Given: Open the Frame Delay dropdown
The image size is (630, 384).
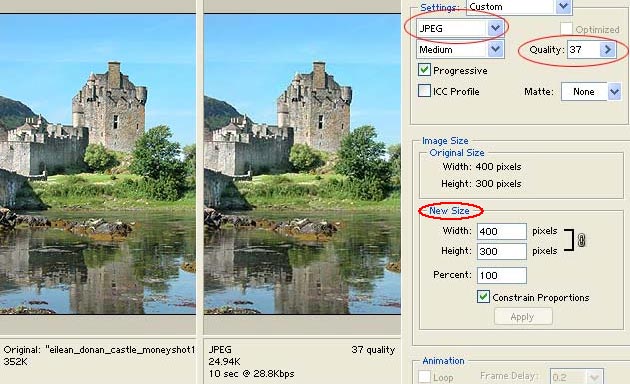Looking at the screenshot, I should point(594,377).
